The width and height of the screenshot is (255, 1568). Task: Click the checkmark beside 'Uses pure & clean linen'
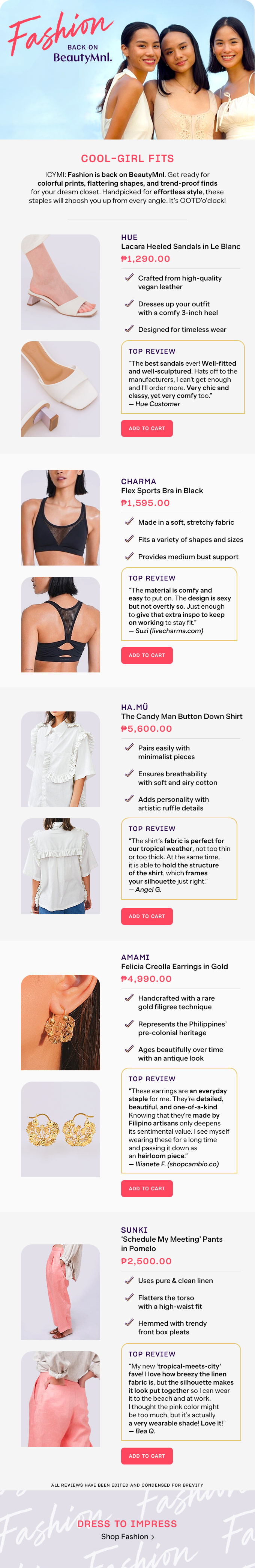coord(129,1280)
